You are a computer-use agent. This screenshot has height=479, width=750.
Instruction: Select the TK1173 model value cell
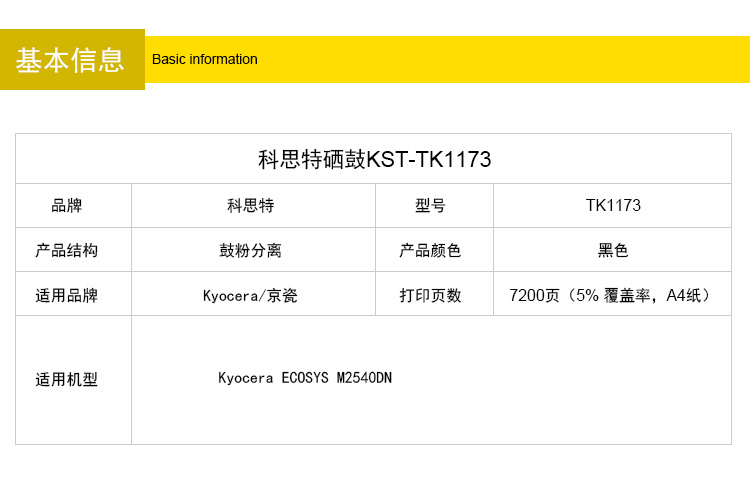point(613,206)
